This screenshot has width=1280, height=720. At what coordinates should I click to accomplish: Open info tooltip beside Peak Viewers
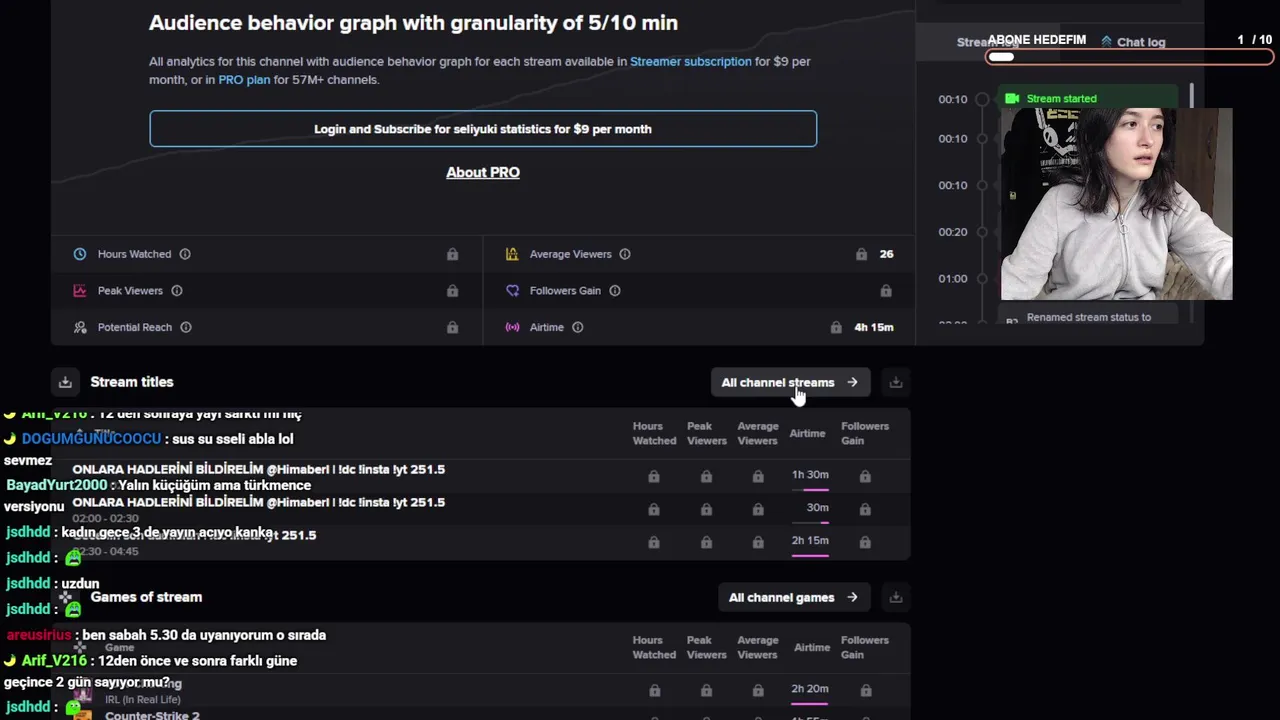[177, 291]
